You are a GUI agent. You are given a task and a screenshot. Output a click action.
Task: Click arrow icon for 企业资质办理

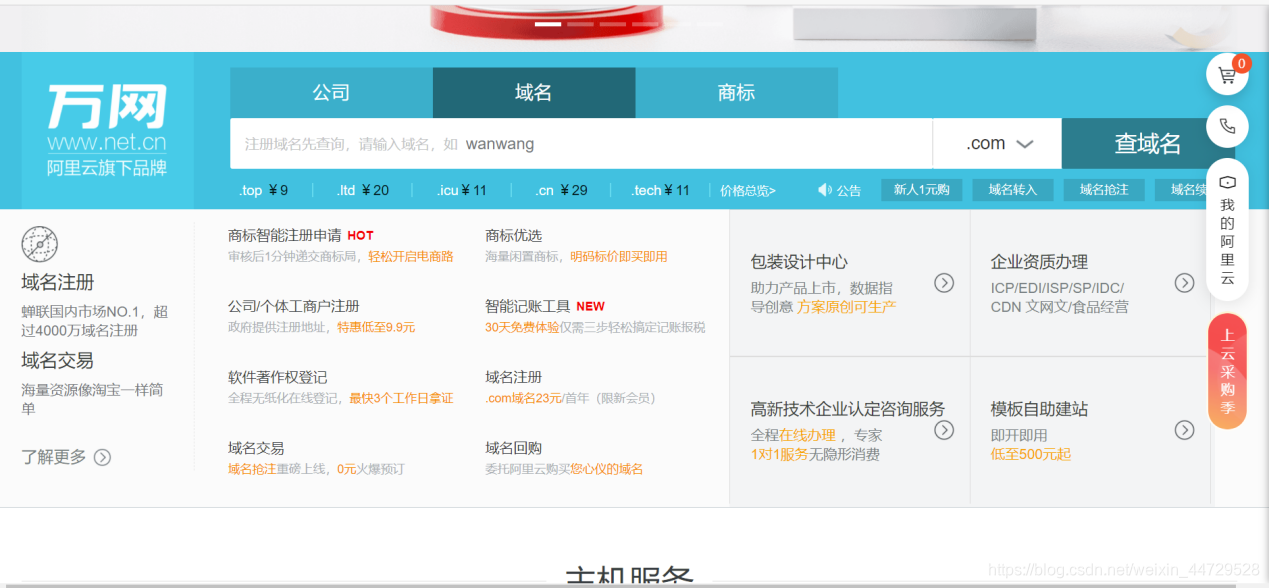(x=1185, y=283)
